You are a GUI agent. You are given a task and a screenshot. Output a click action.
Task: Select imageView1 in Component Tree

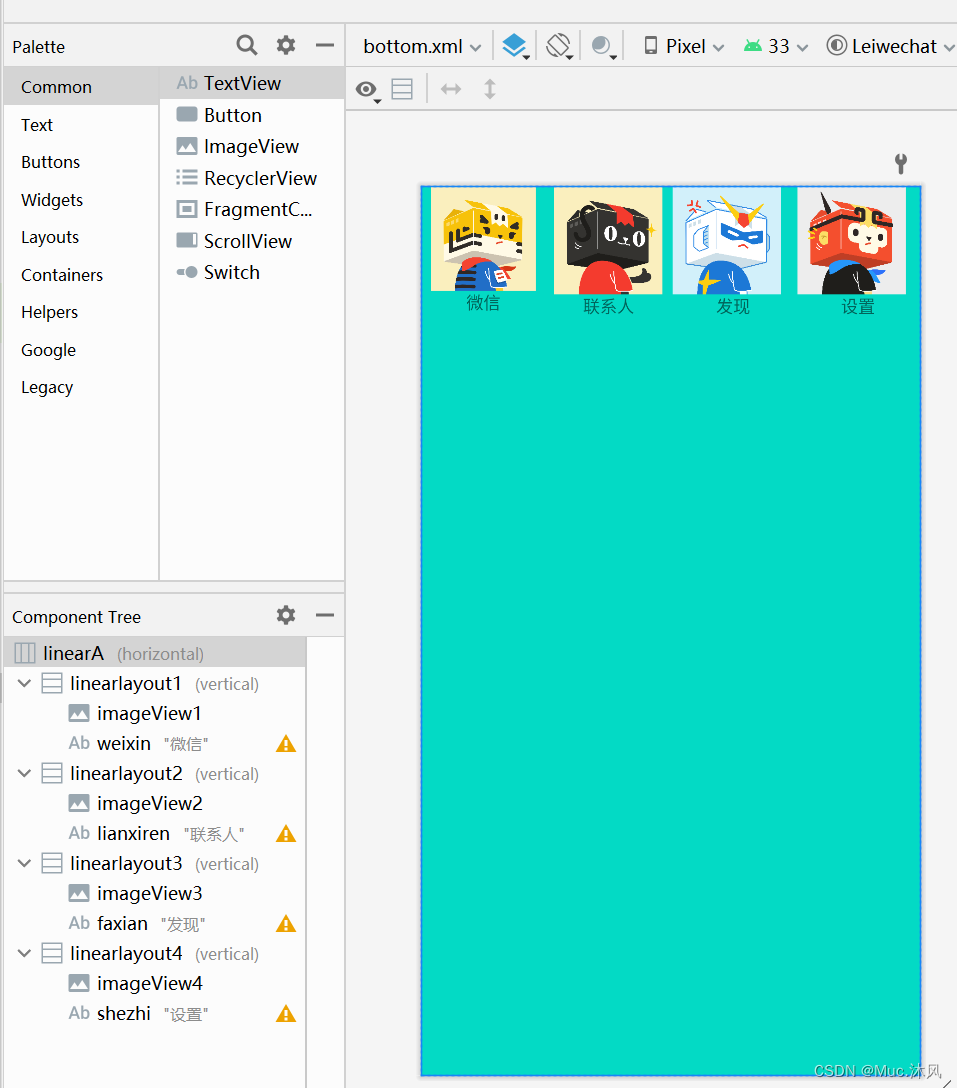click(x=155, y=713)
